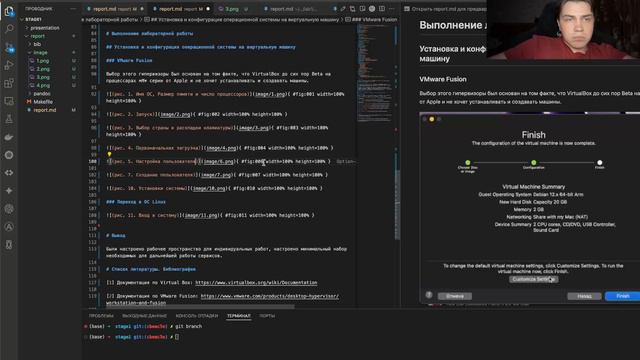
Task: Collapse the image folder
Action: [49, 52]
